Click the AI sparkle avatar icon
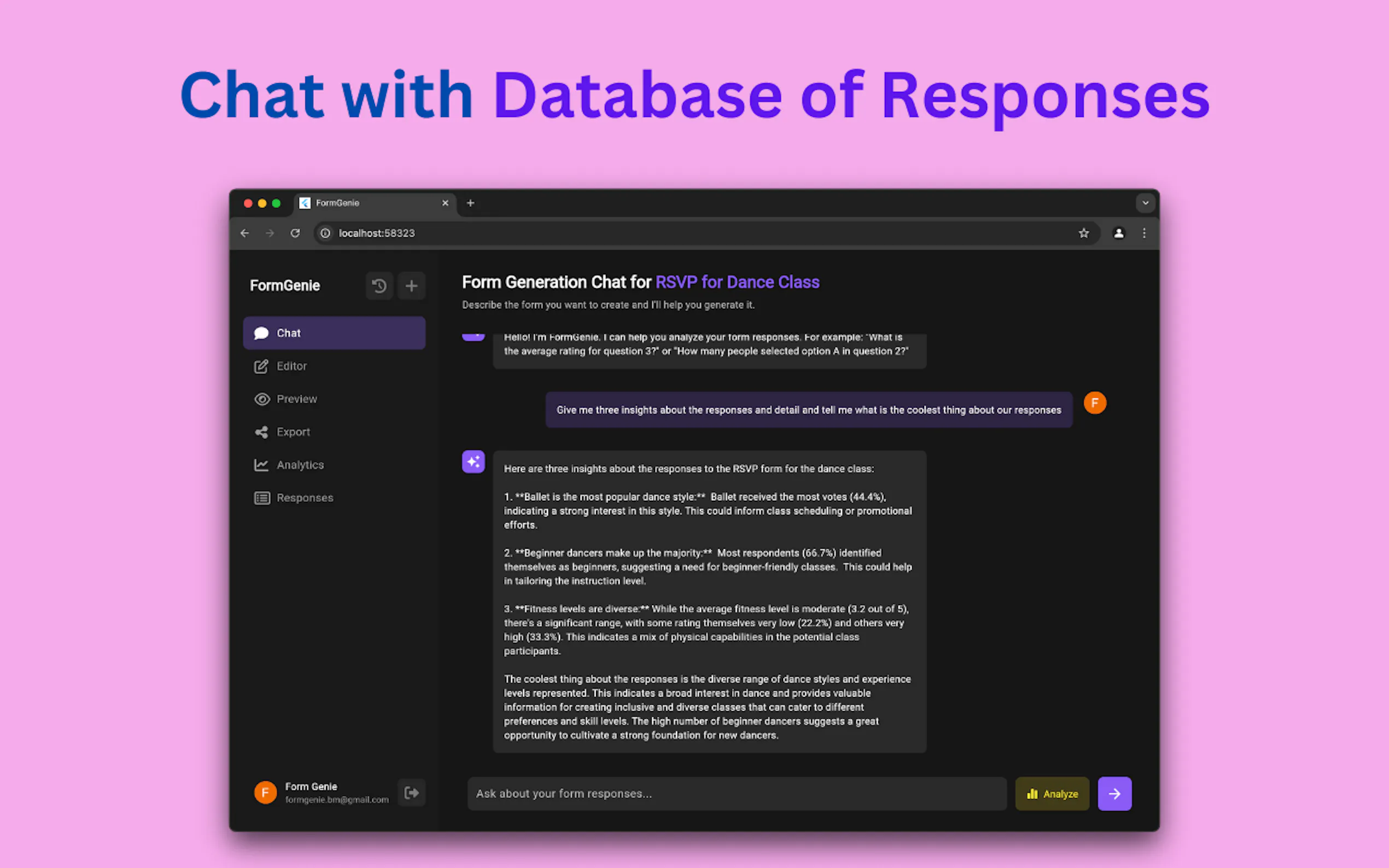 point(473,461)
